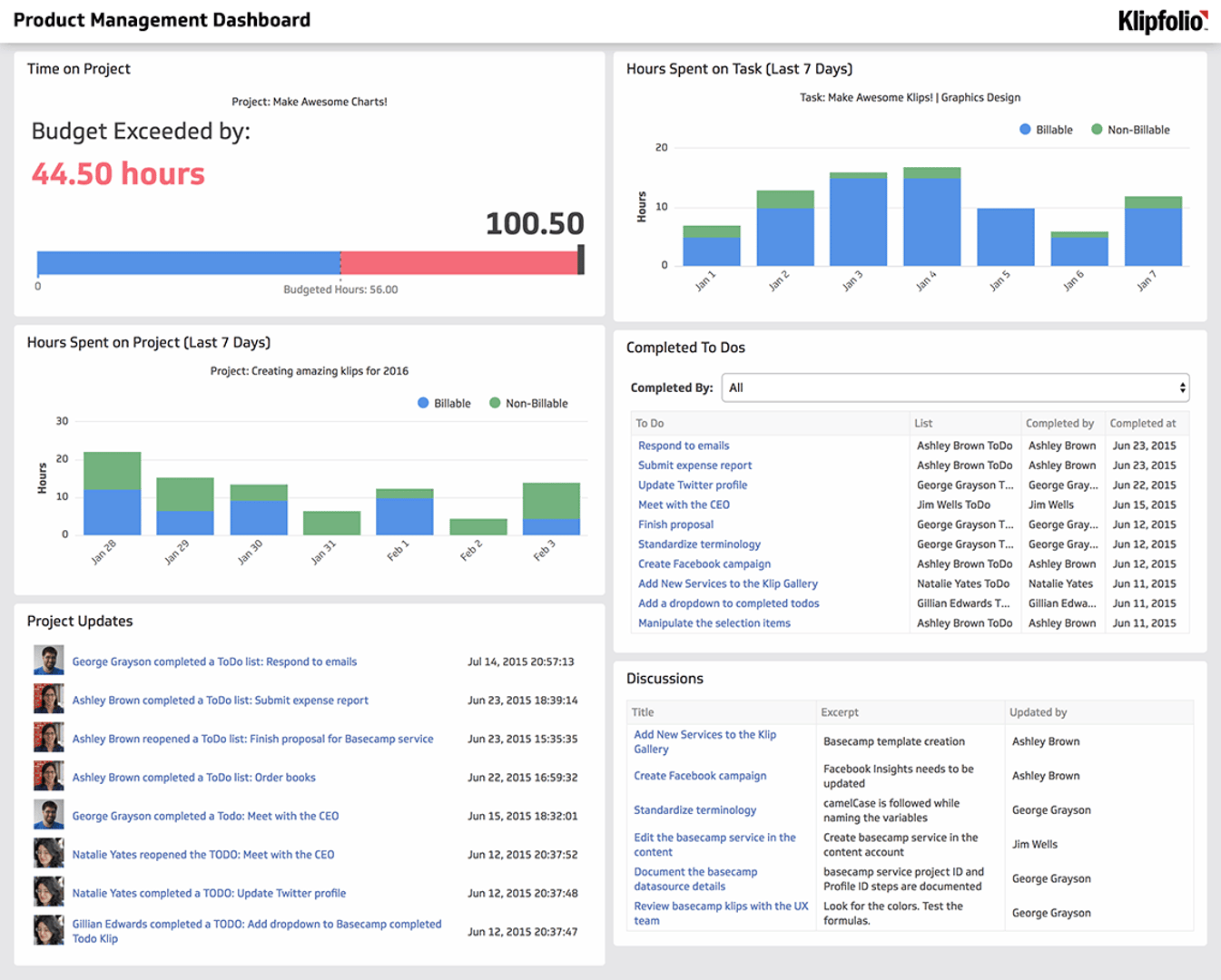Image resolution: width=1221 pixels, height=980 pixels.
Task: Click the Jan 28 bar in project chart
Action: pyautogui.click(x=112, y=495)
